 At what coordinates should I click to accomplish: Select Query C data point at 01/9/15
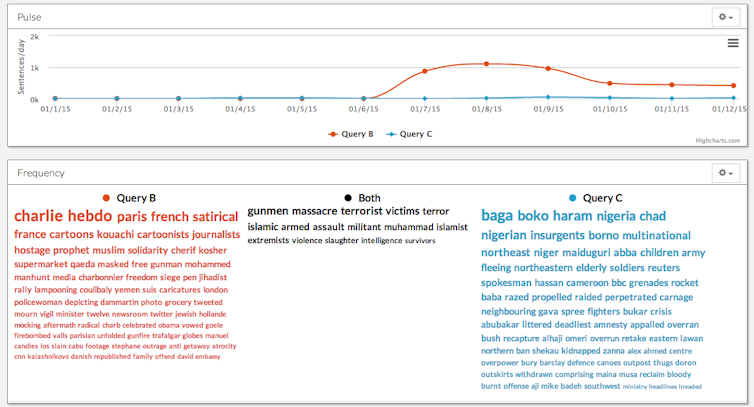click(548, 97)
